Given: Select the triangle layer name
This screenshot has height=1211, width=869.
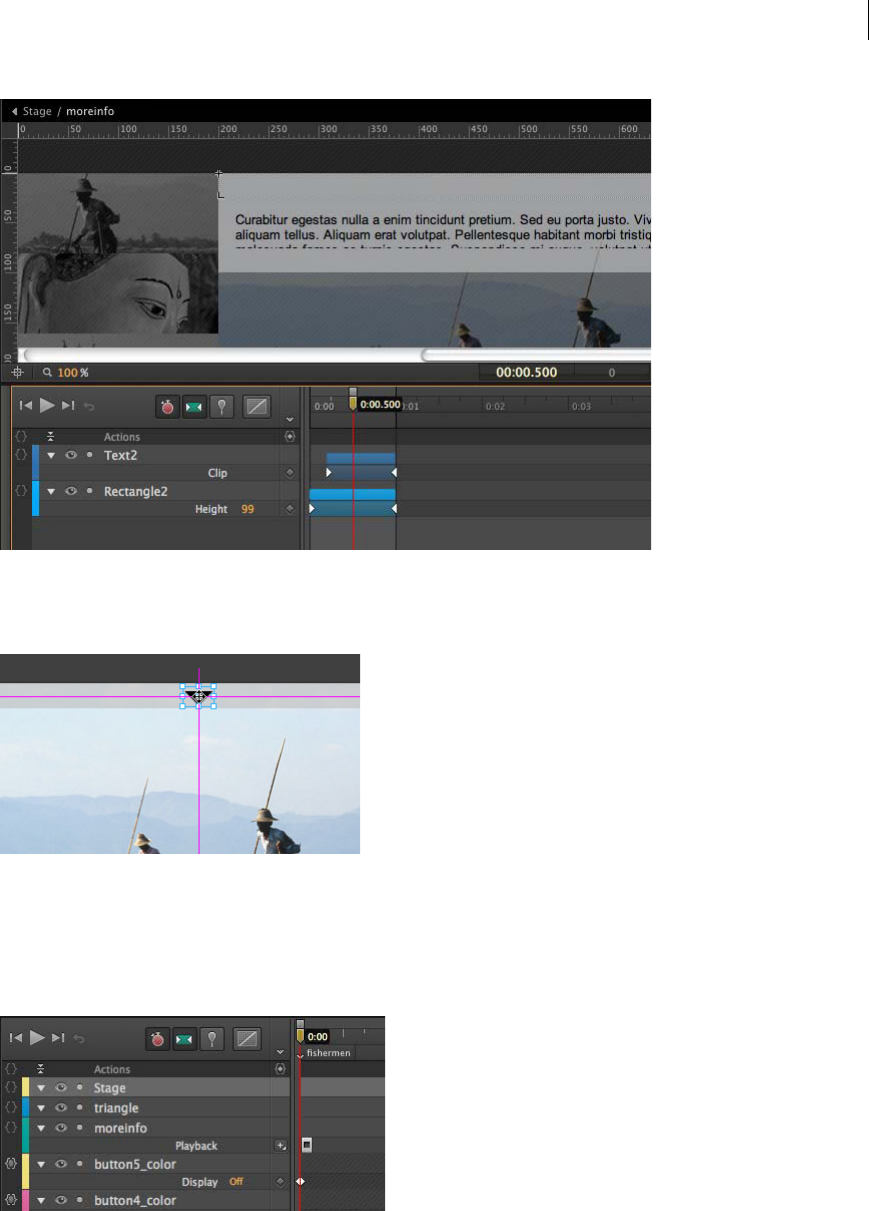Looking at the screenshot, I should point(116,1108).
